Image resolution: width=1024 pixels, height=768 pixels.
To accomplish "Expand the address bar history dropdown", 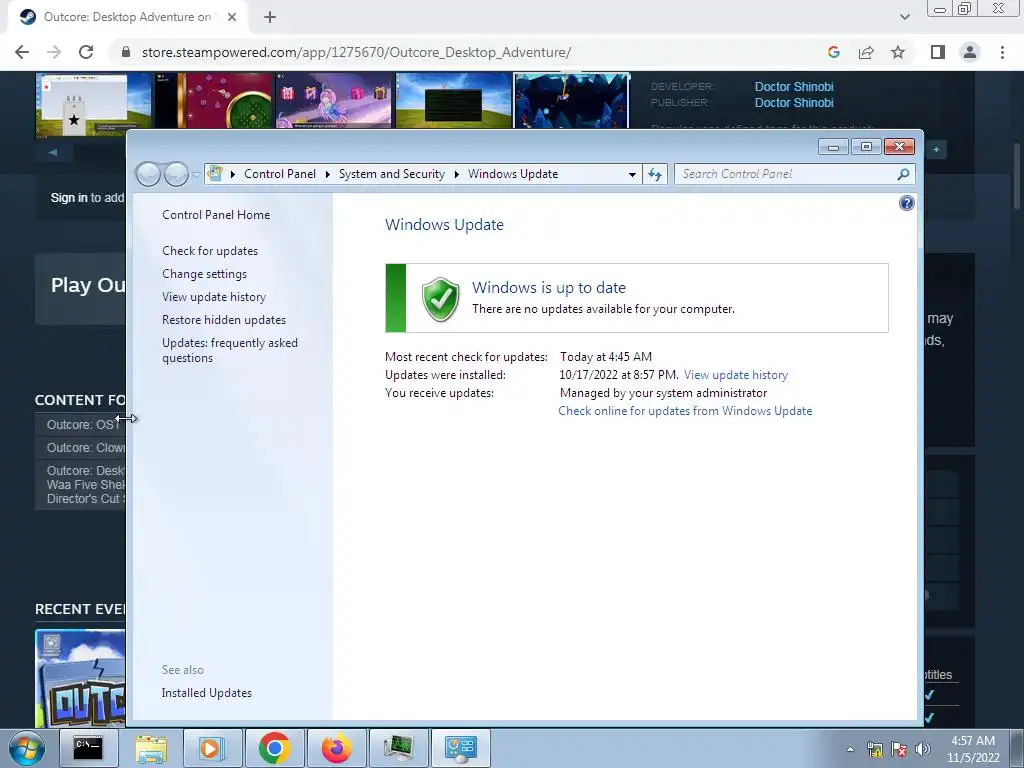I will [x=632, y=174].
